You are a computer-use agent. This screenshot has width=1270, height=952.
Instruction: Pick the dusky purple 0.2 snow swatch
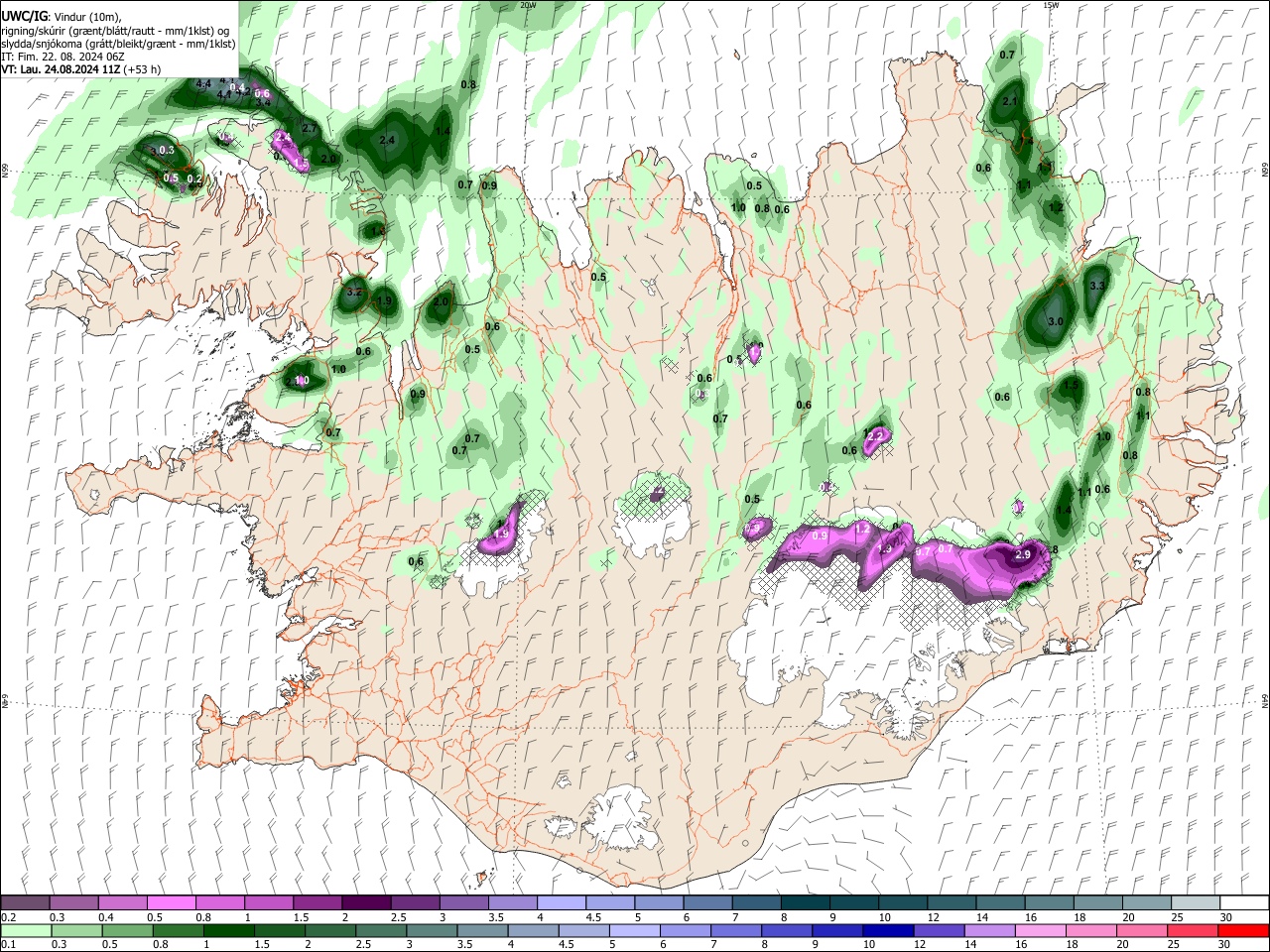25,903
